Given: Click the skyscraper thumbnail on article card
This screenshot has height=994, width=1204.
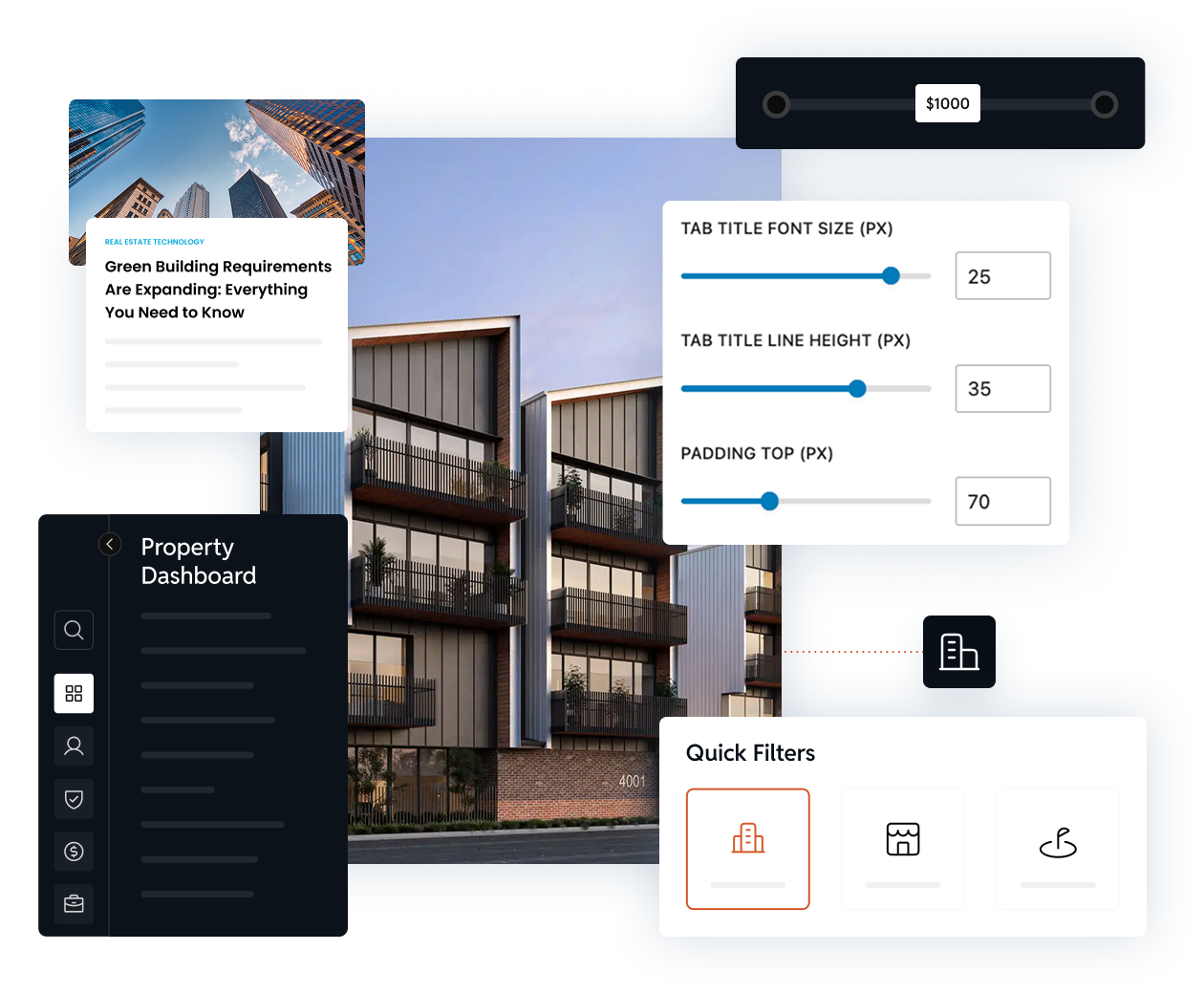Looking at the screenshot, I should point(217,159).
